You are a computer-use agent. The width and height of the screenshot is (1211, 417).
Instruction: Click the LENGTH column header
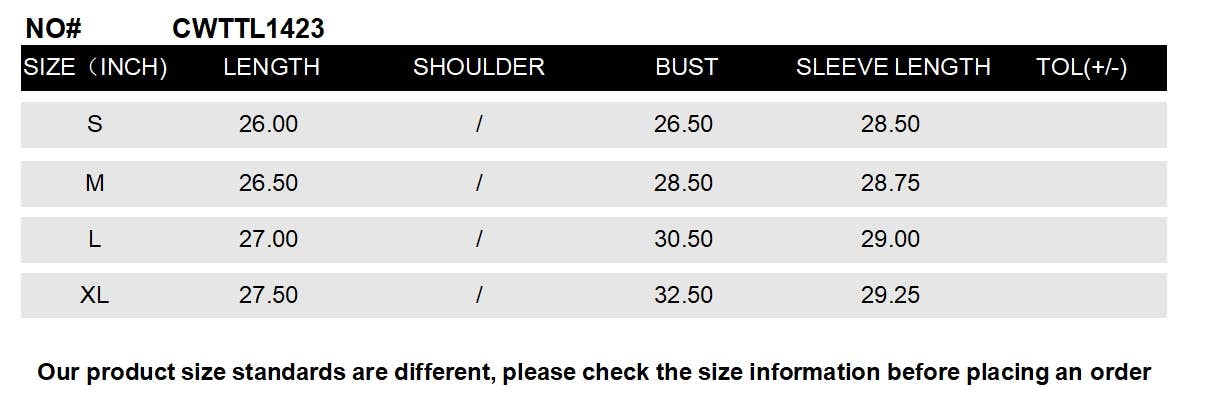pyautogui.click(x=271, y=67)
